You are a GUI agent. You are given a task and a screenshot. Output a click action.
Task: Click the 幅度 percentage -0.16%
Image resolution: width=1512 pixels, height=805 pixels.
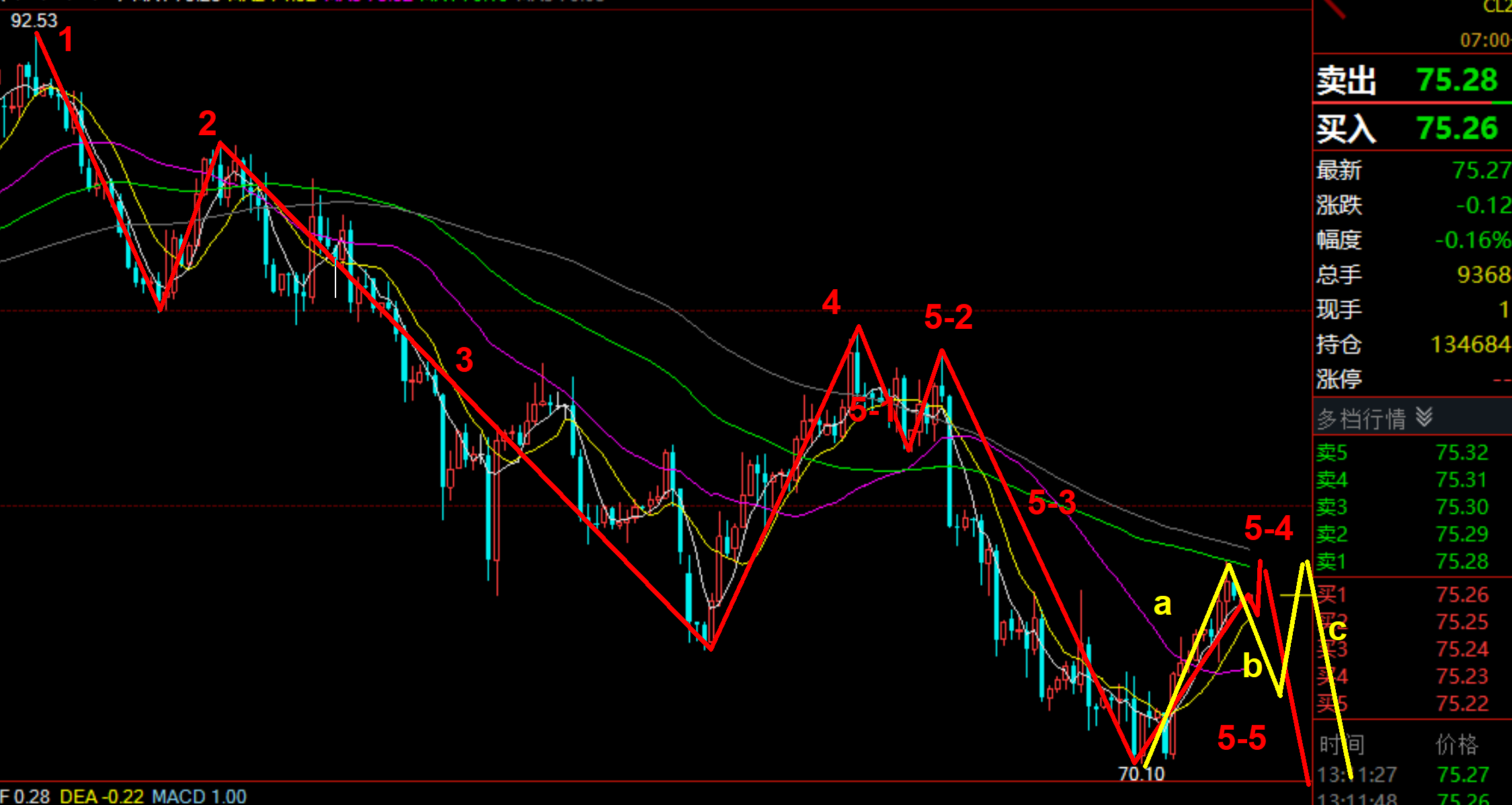(x=1473, y=239)
